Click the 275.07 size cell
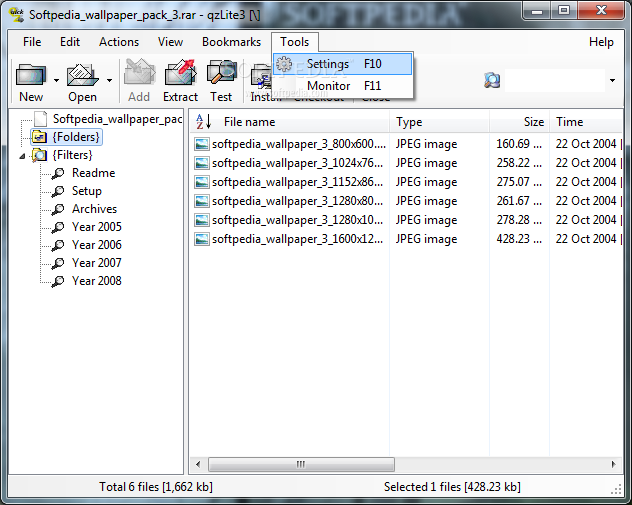The height and width of the screenshot is (505, 632). tap(519, 182)
